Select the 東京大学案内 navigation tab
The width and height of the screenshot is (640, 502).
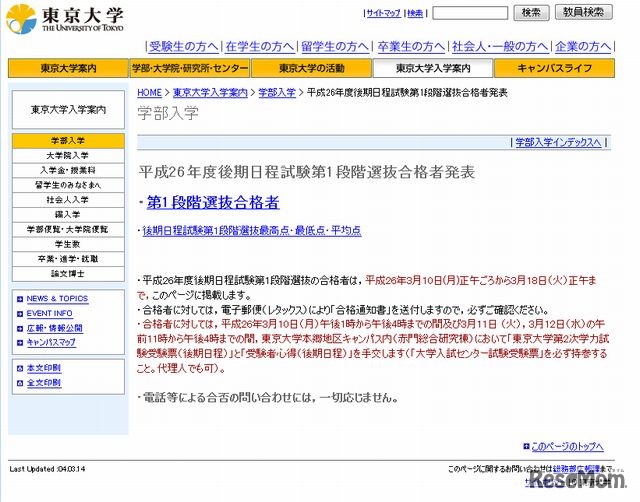68,68
